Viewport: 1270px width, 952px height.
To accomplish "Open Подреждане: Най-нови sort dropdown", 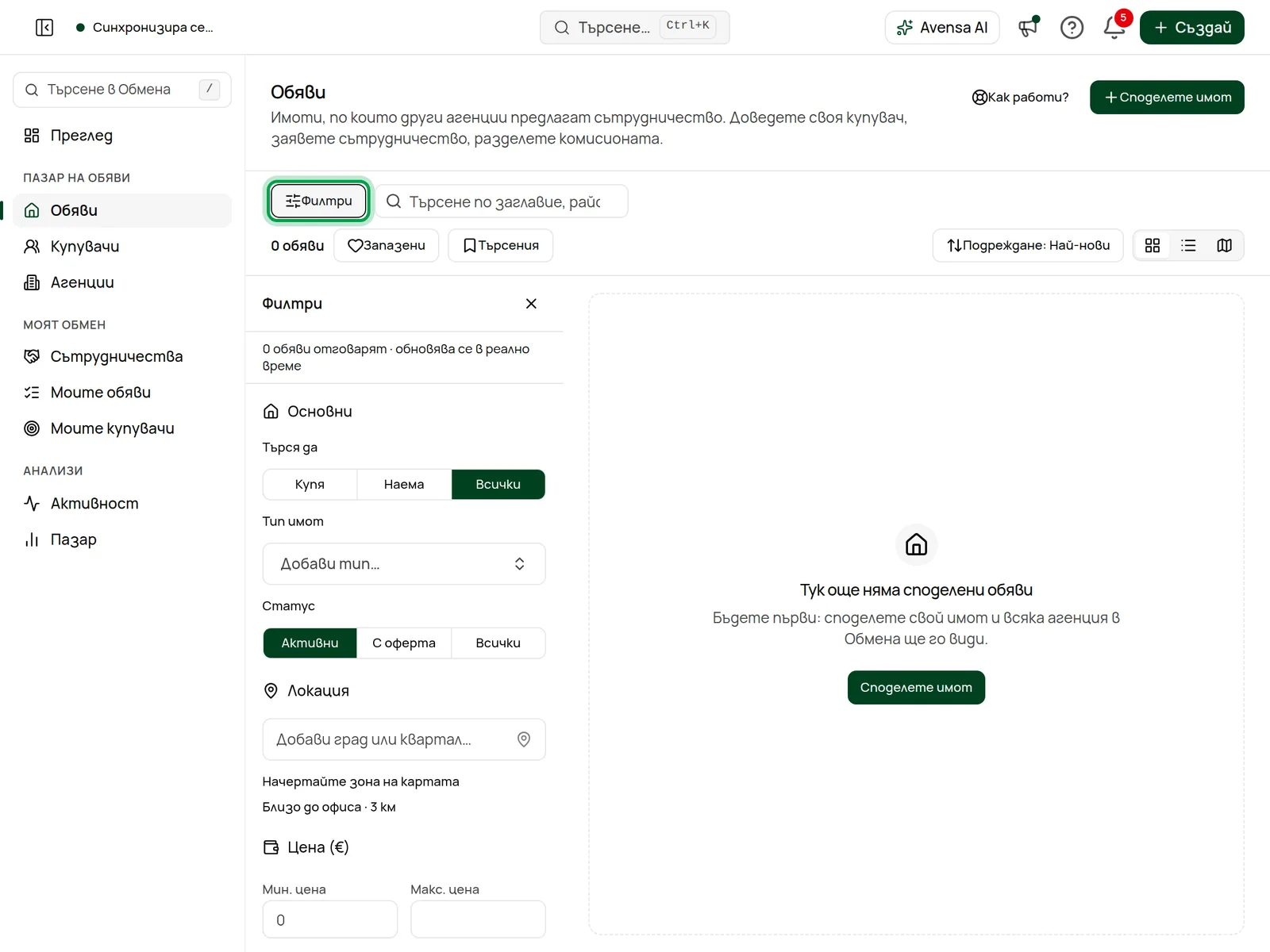I will pos(1028,246).
